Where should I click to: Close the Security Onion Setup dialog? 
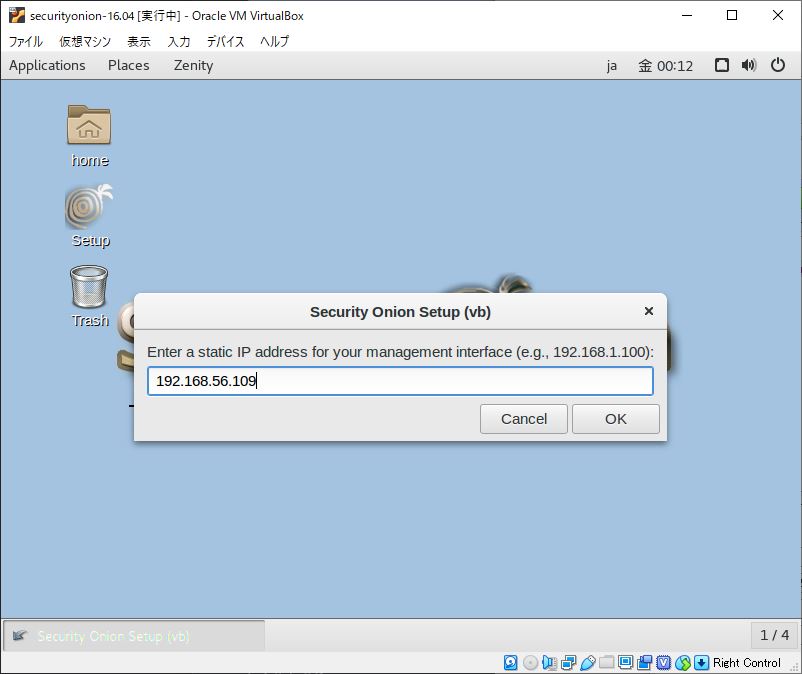coord(649,311)
